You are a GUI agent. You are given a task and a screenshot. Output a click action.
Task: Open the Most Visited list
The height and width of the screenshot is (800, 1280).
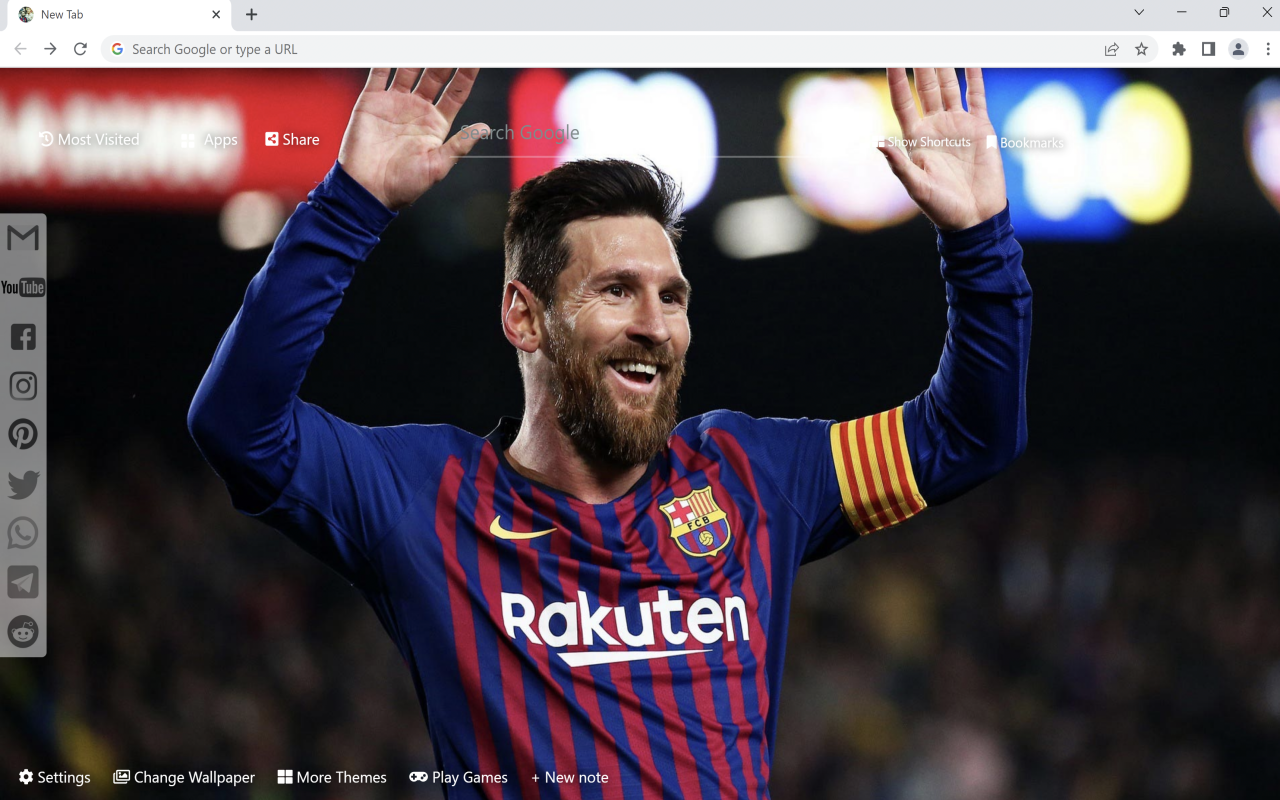[89, 140]
